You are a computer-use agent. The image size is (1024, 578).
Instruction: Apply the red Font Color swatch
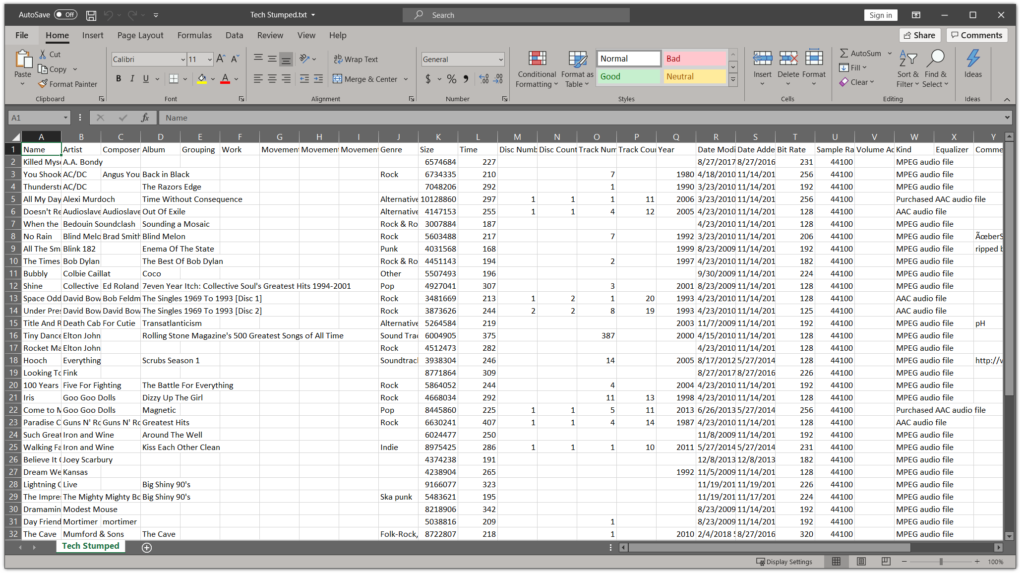pos(225,79)
